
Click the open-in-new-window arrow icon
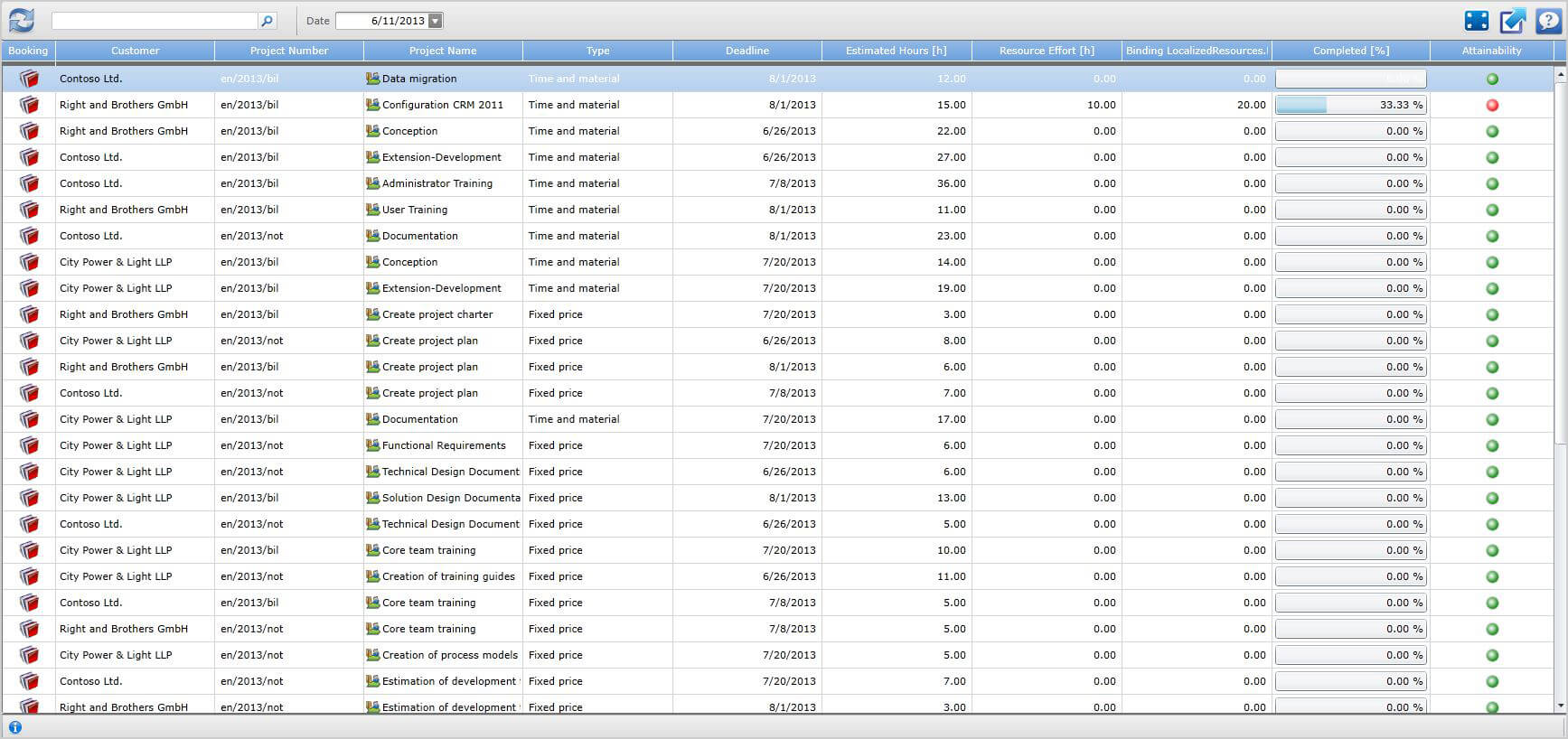point(1512,21)
